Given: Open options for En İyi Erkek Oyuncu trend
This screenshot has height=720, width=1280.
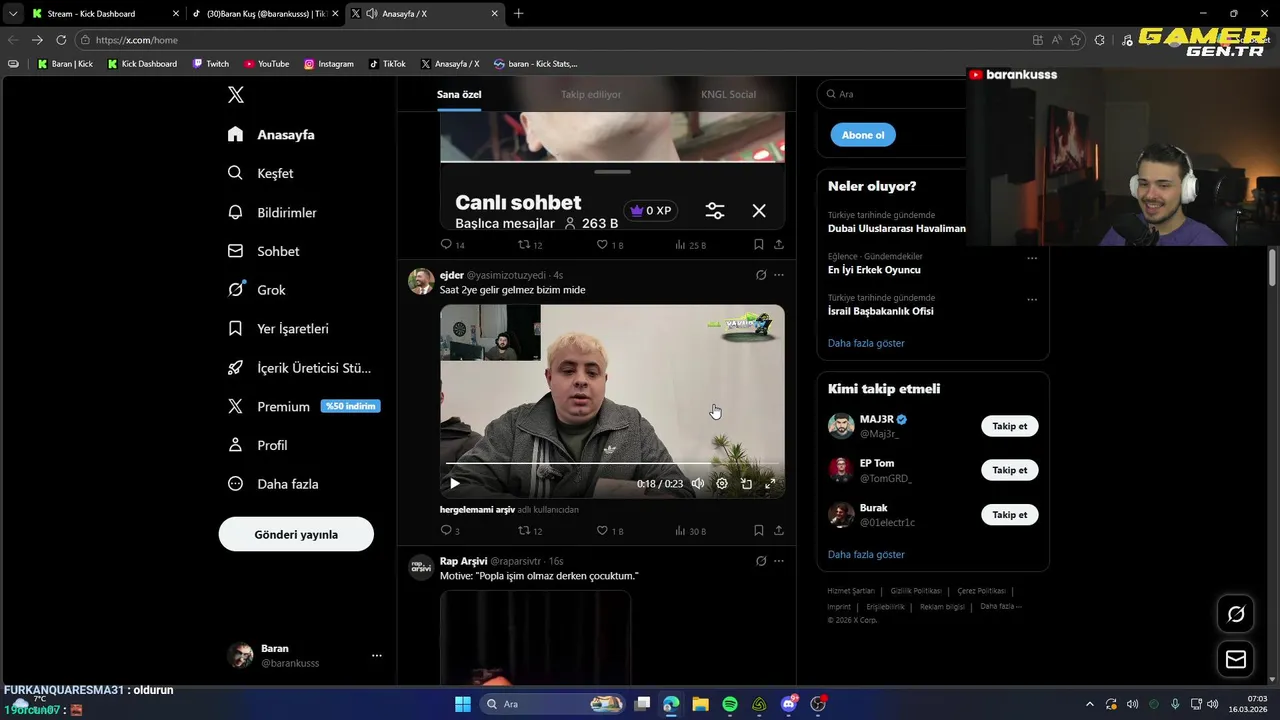Looking at the screenshot, I should tap(1032, 258).
